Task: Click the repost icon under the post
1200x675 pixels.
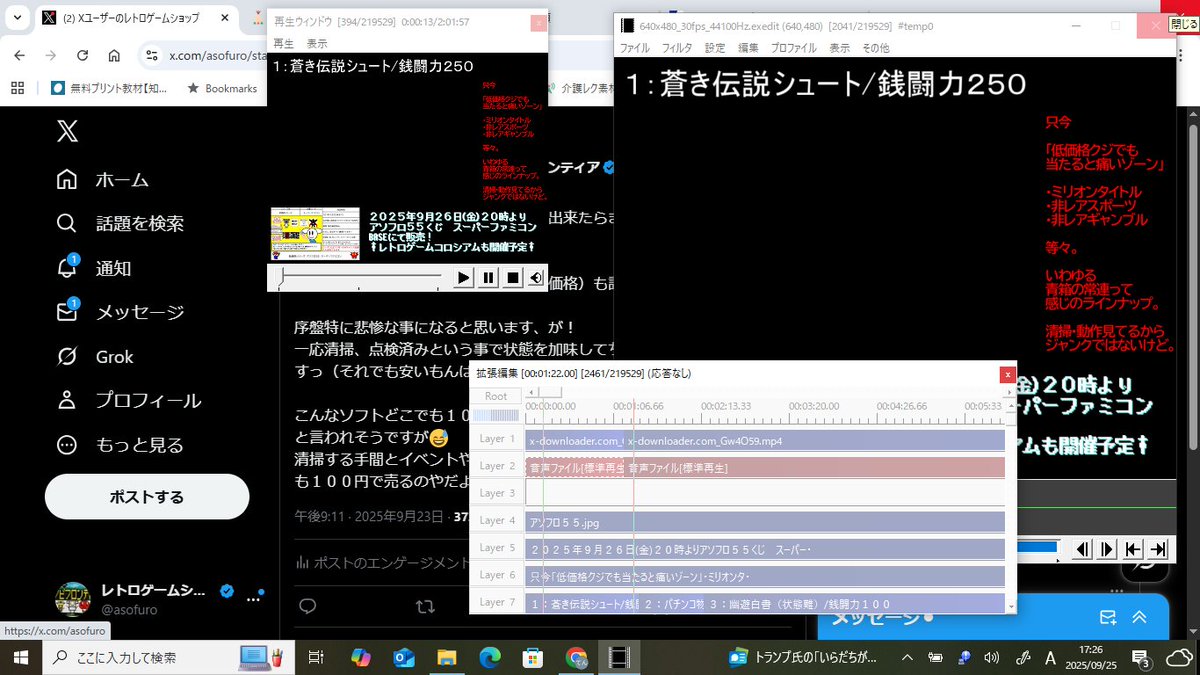Action: pos(425,606)
